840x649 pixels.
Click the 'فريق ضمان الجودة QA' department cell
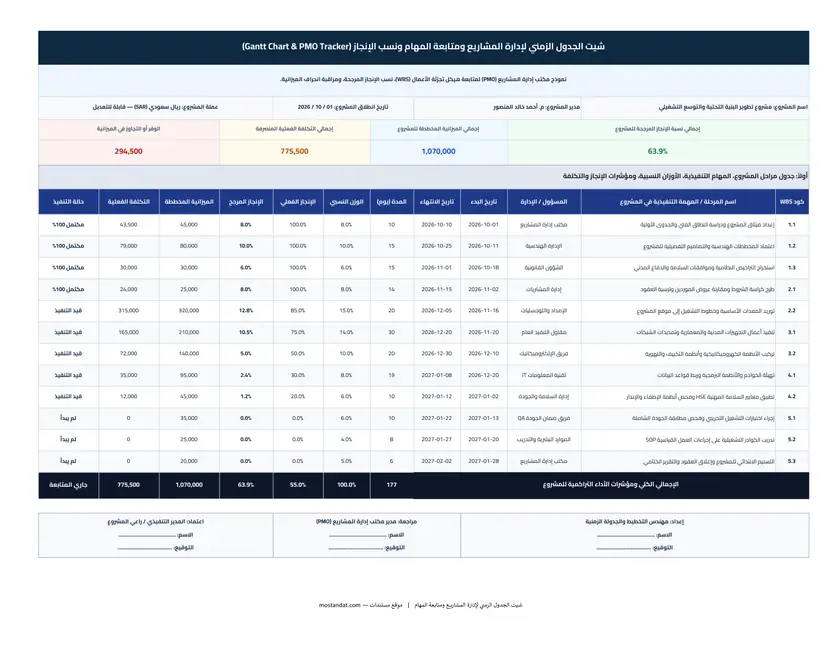point(544,418)
